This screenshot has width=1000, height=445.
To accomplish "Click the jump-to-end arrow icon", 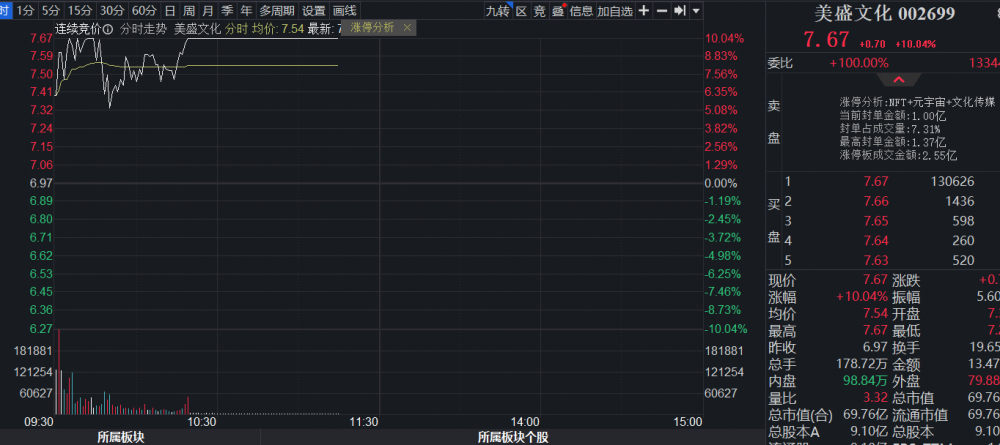I will pos(680,11).
